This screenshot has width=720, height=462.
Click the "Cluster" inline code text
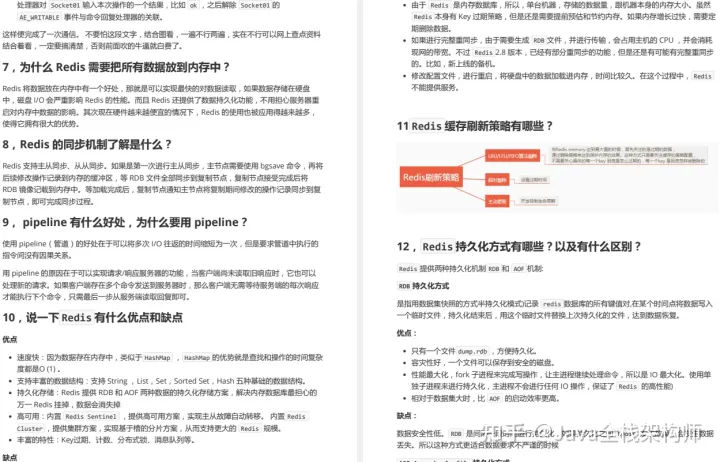coord(30,428)
